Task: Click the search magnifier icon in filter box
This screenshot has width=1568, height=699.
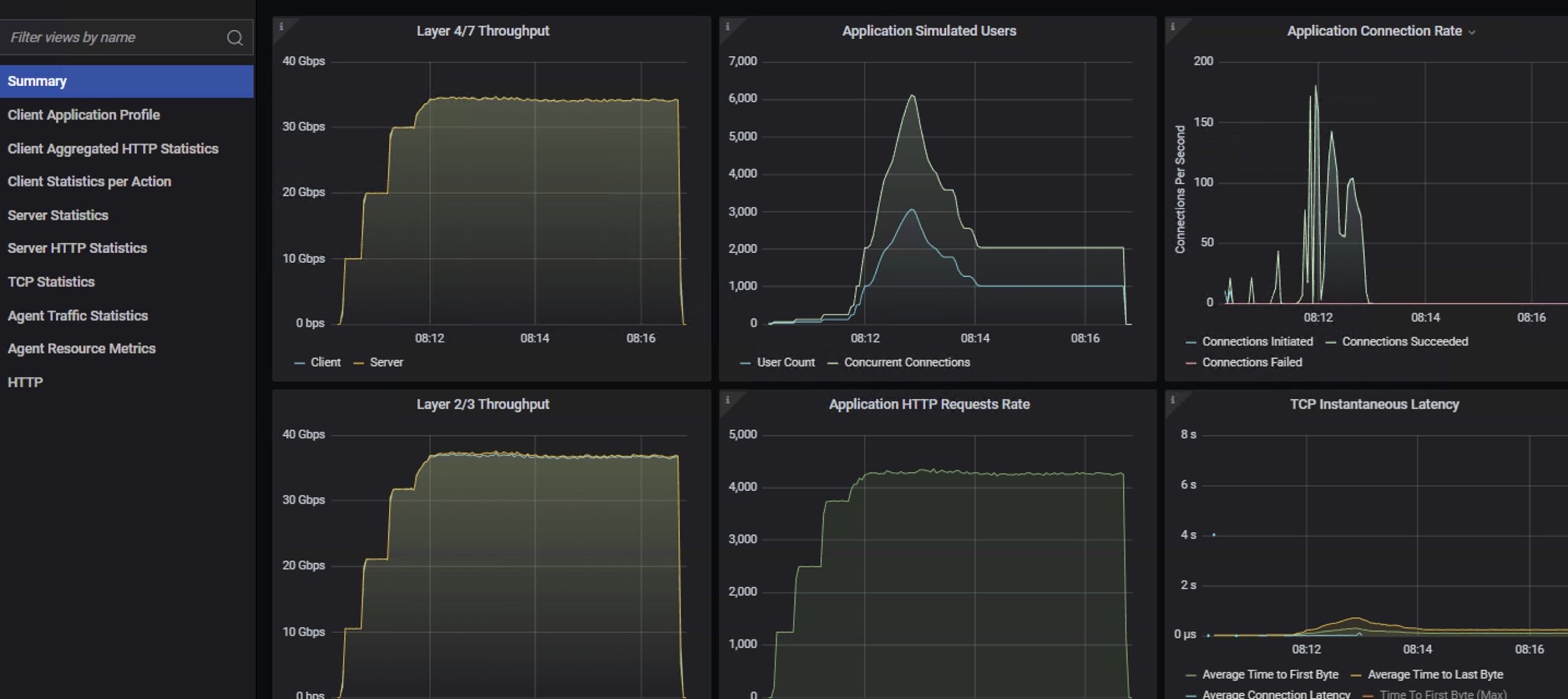Action: click(235, 38)
